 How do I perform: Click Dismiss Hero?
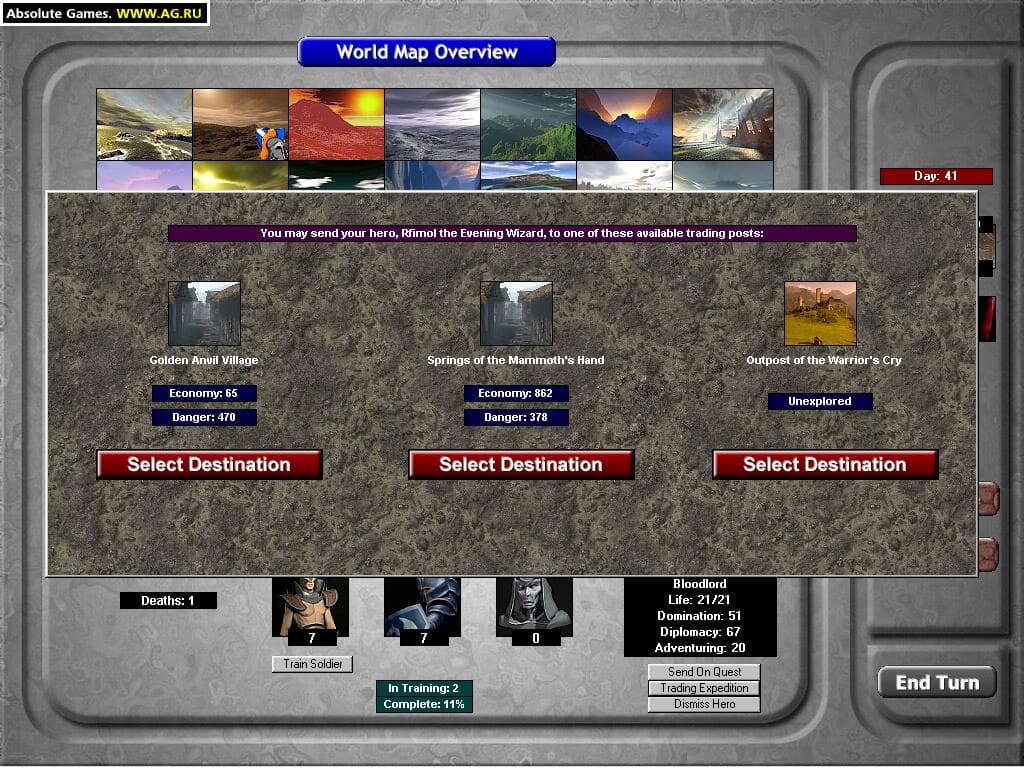[x=704, y=704]
